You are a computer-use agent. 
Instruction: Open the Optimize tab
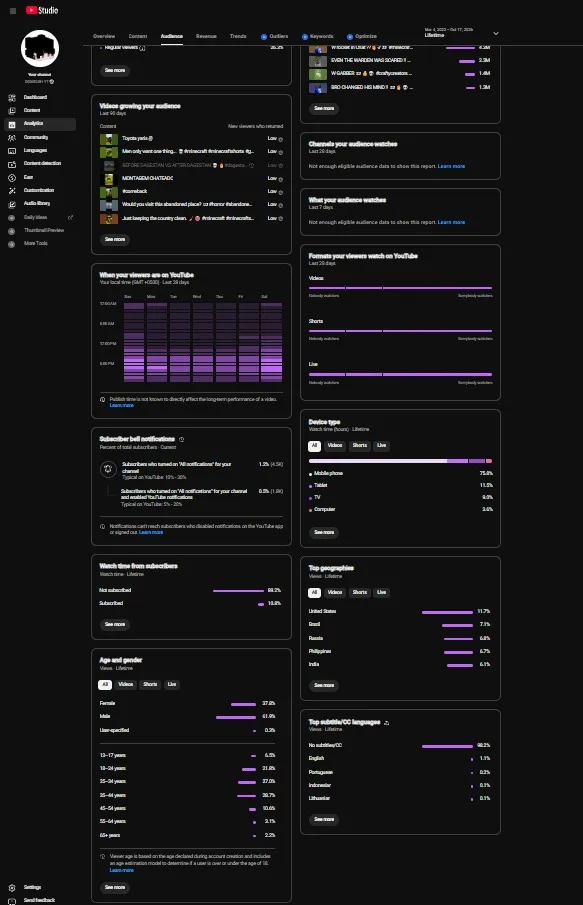tap(362, 36)
